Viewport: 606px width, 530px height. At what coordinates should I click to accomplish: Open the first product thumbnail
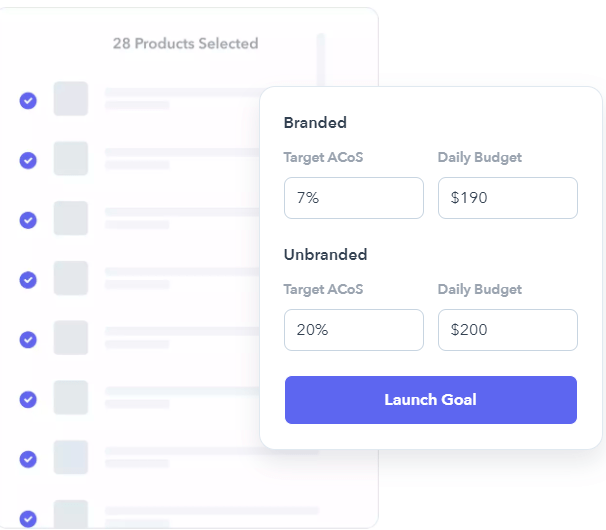pos(71,99)
